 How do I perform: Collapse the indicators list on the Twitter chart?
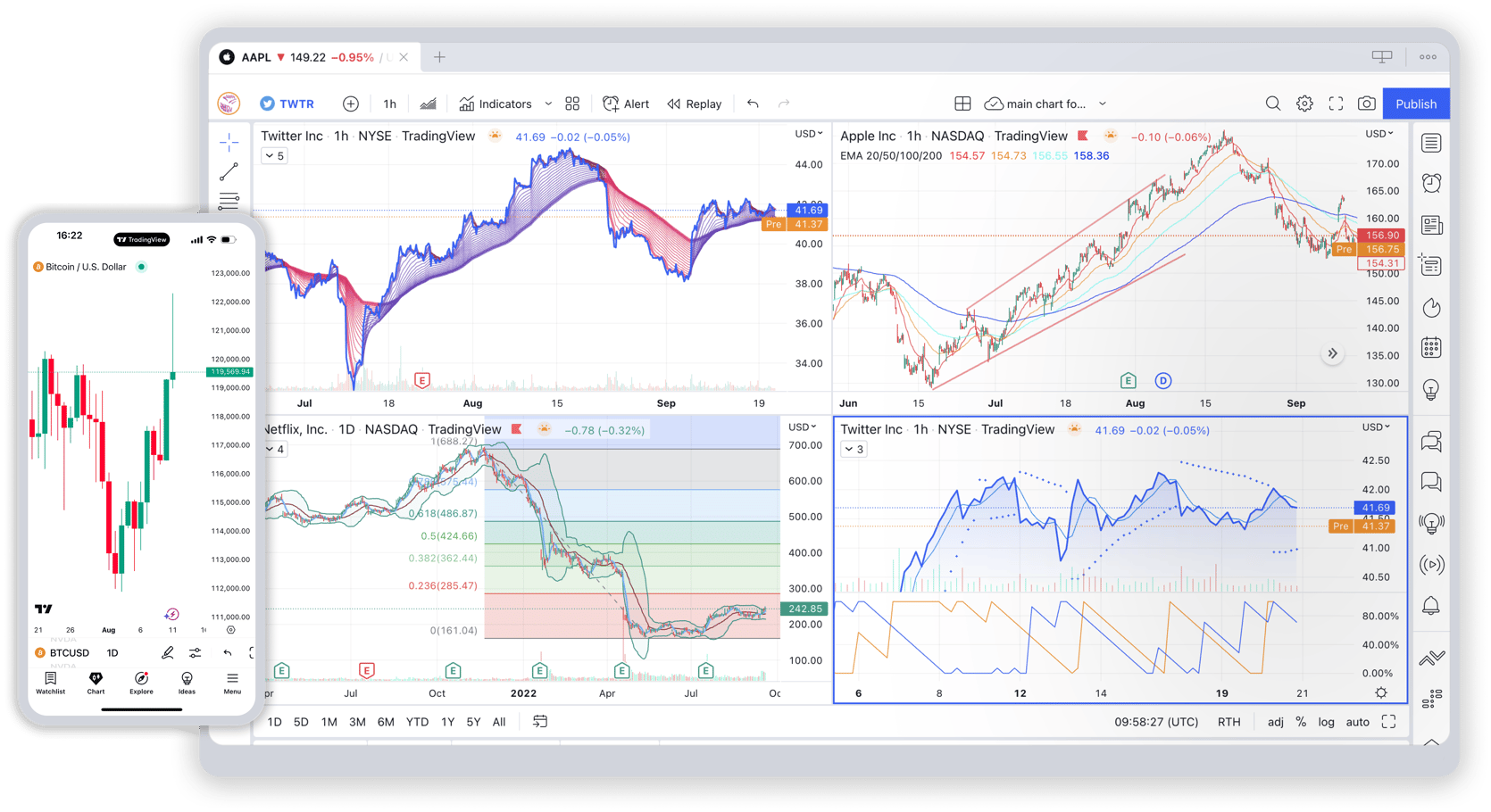pos(274,155)
